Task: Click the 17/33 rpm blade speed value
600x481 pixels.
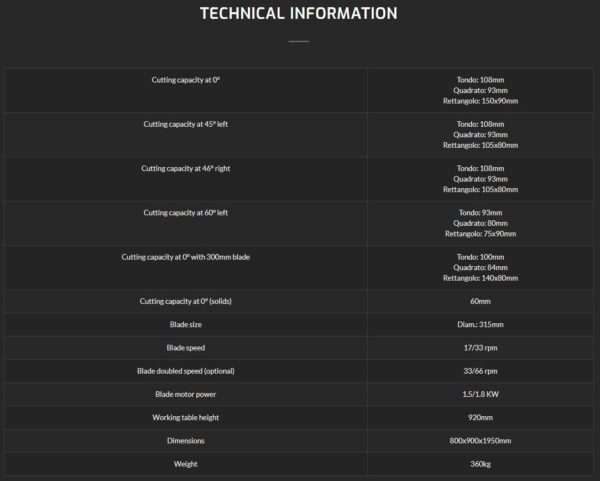Action: [x=481, y=348]
